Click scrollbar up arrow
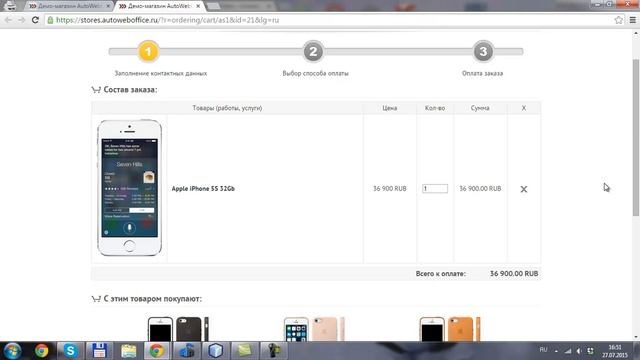 636,33
